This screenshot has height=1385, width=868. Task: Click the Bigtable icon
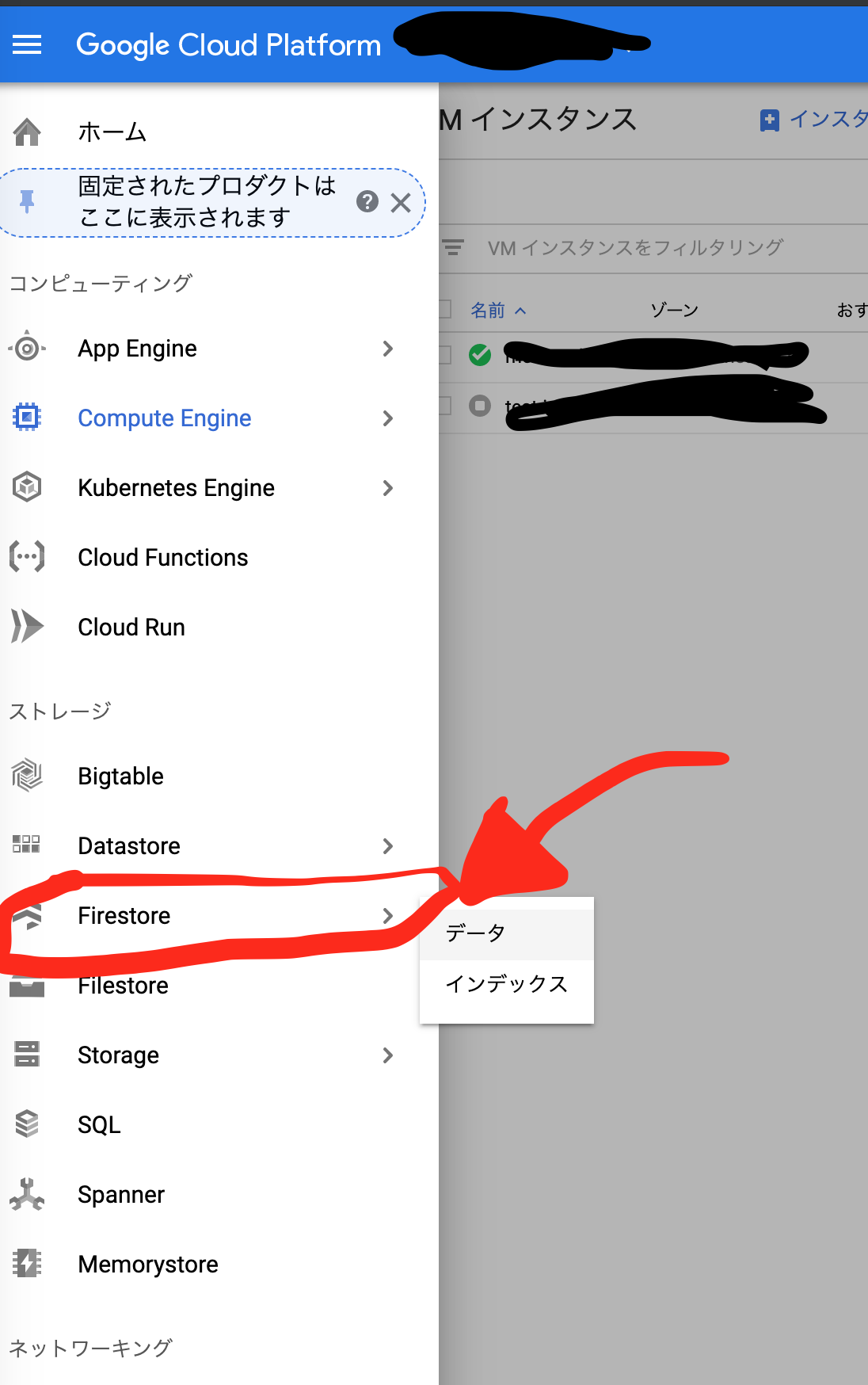pos(27,775)
